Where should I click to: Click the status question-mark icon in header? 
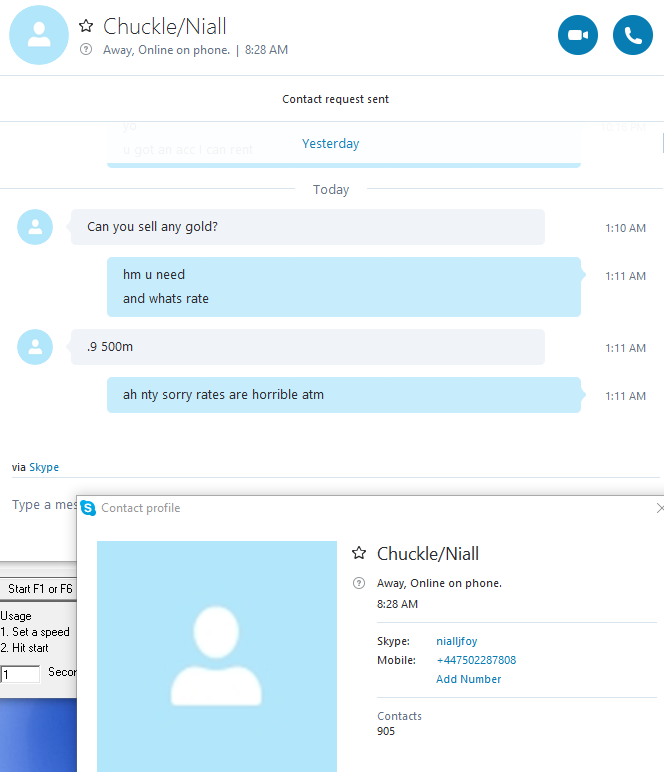86,49
